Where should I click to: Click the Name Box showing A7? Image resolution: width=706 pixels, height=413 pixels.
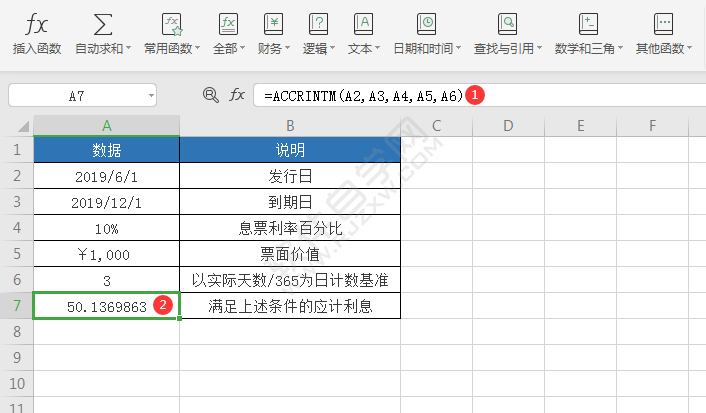(x=76, y=96)
